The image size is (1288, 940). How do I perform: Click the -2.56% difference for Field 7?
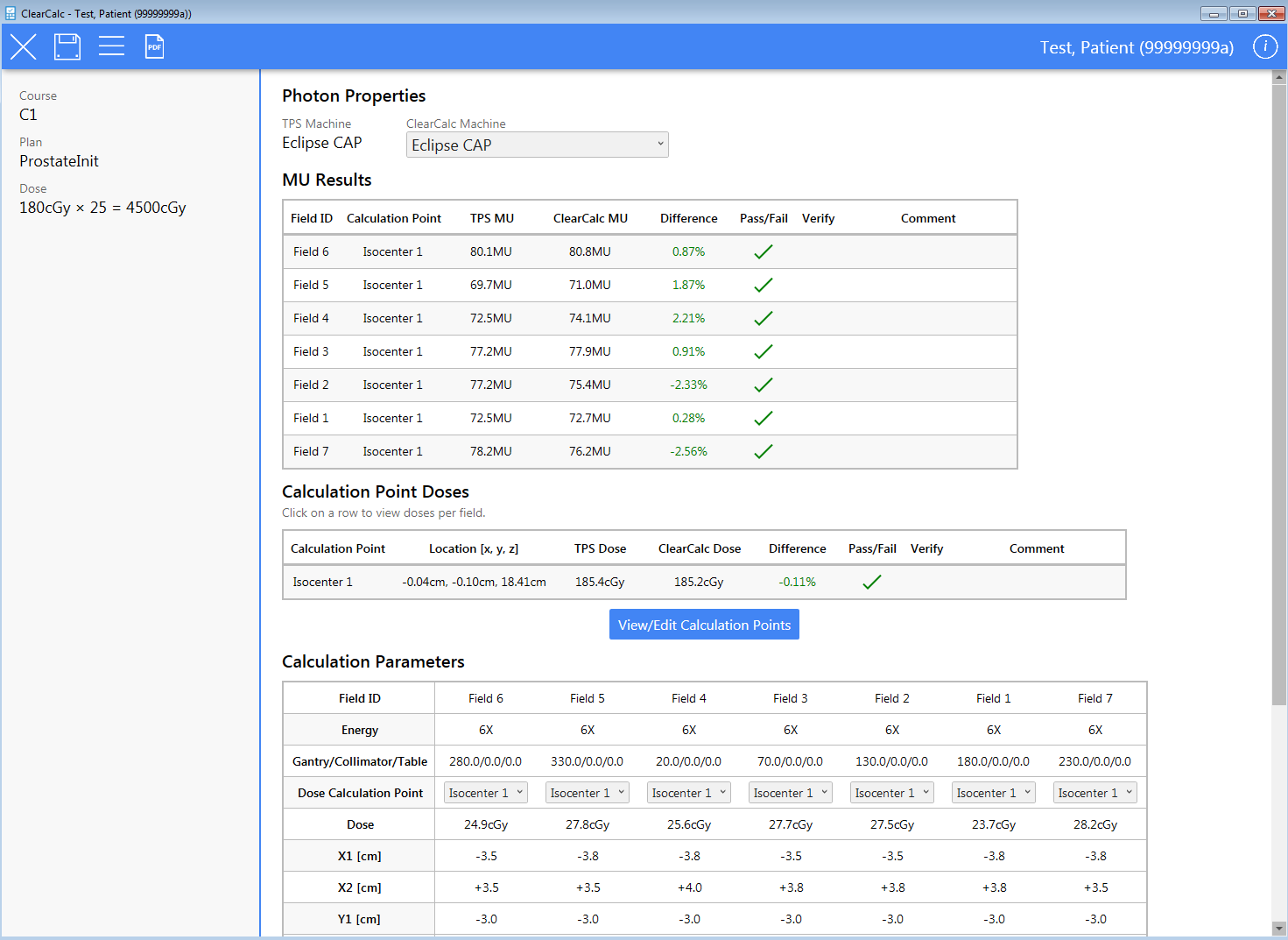pos(688,451)
